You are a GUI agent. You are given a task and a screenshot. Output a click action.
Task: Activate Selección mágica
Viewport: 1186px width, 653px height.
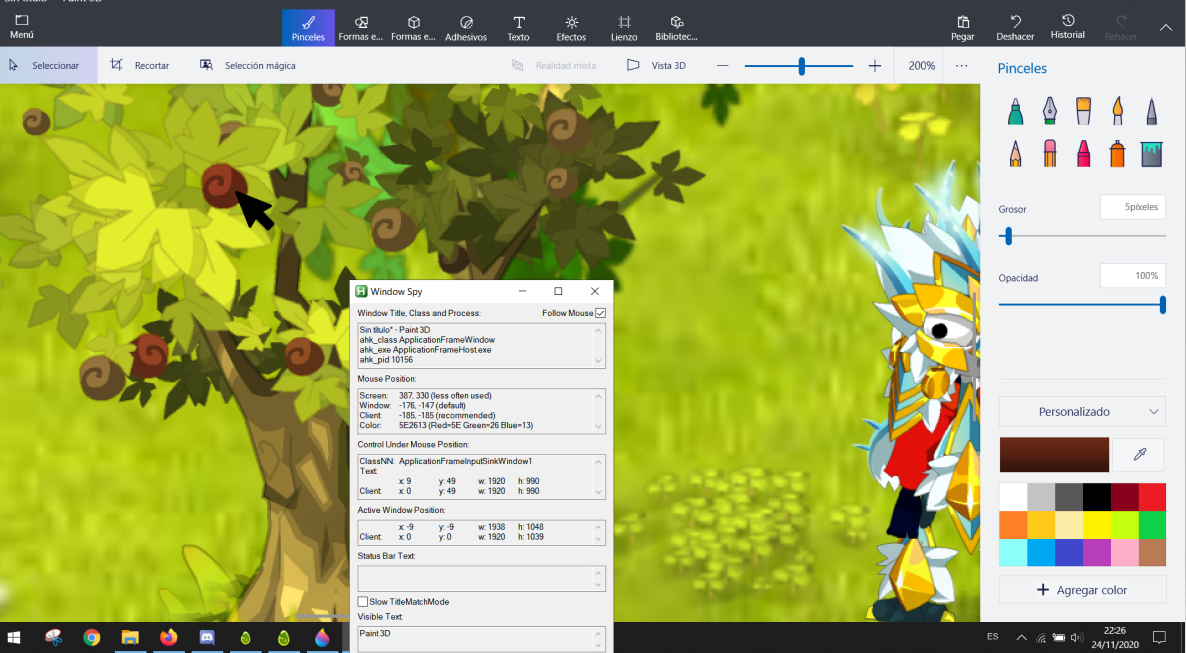click(247, 65)
